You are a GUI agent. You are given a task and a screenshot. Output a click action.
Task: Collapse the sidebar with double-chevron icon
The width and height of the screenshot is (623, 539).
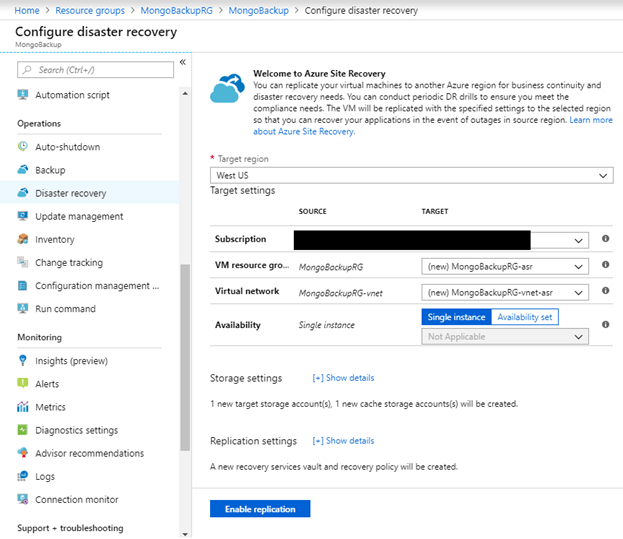[x=183, y=62]
